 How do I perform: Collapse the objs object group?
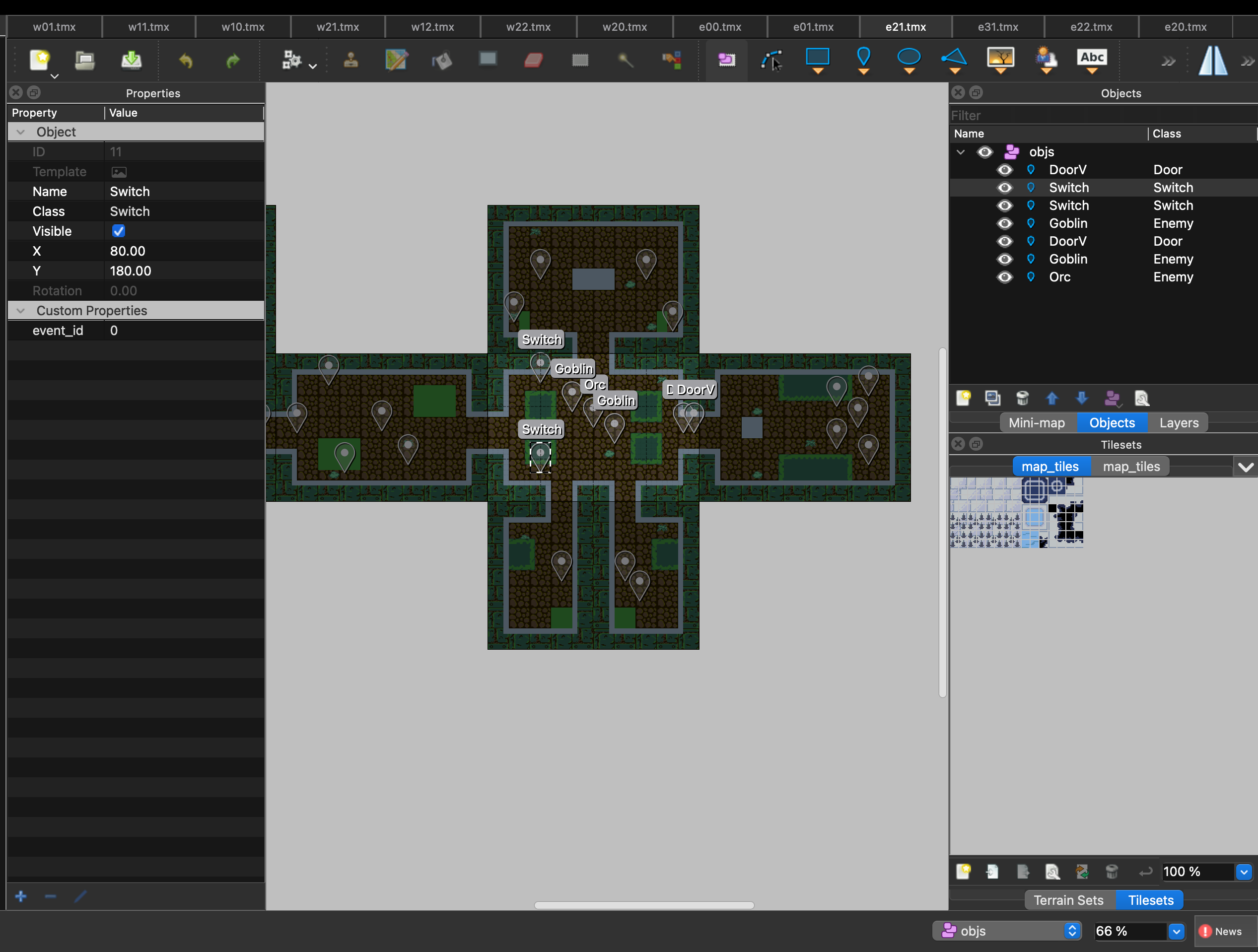click(961, 152)
